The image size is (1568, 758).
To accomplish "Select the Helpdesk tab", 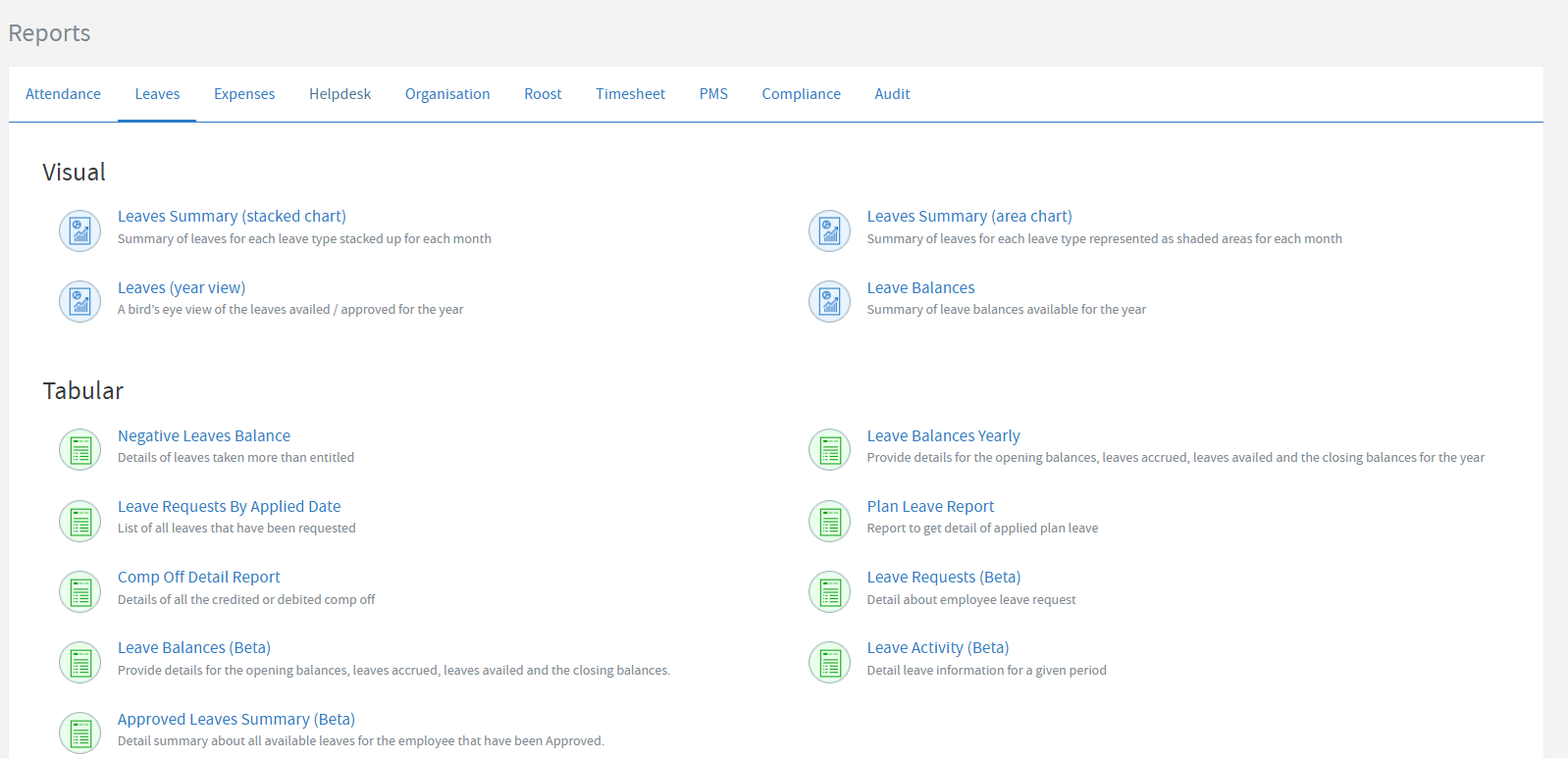I will coord(340,94).
